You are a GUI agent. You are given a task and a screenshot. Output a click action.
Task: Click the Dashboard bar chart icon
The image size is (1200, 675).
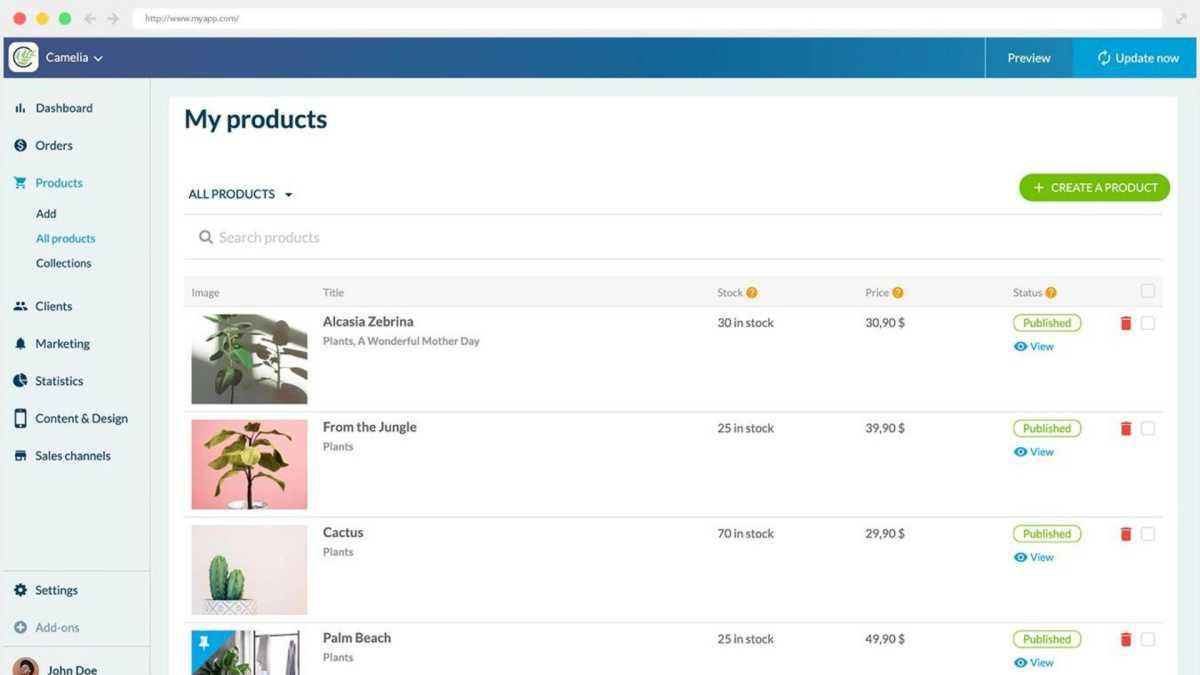point(20,108)
